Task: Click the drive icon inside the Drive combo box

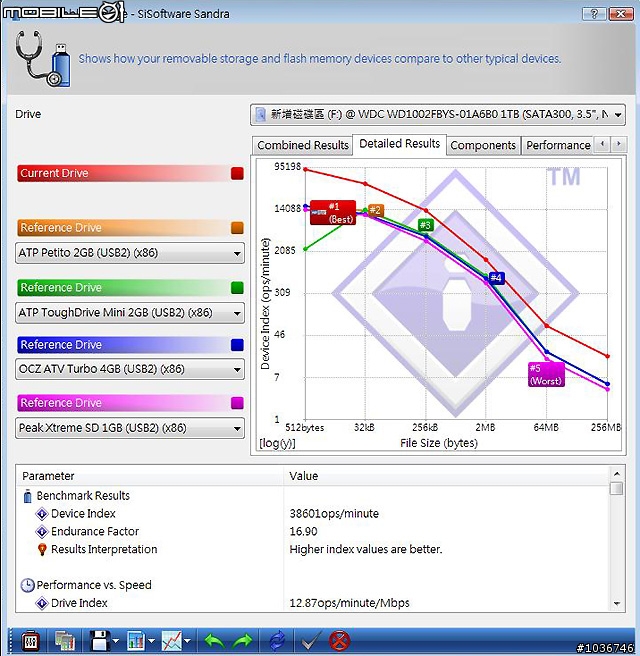Action: 260,114
